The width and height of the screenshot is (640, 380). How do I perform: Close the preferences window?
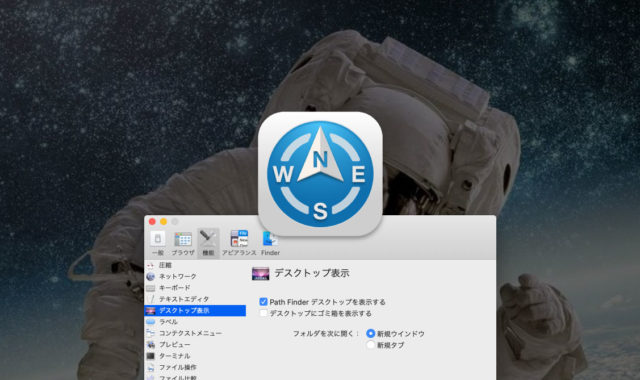[x=152, y=222]
